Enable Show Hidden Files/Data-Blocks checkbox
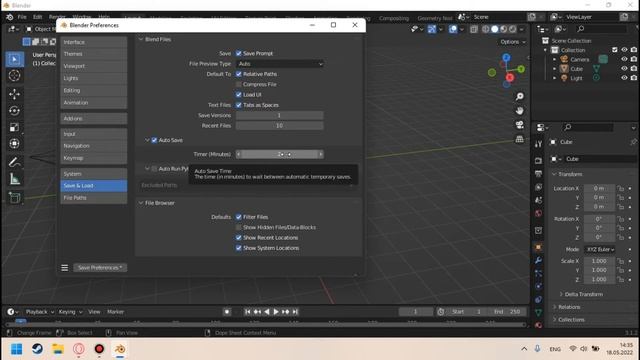Image resolution: width=640 pixels, height=360 pixels. pos(239,227)
